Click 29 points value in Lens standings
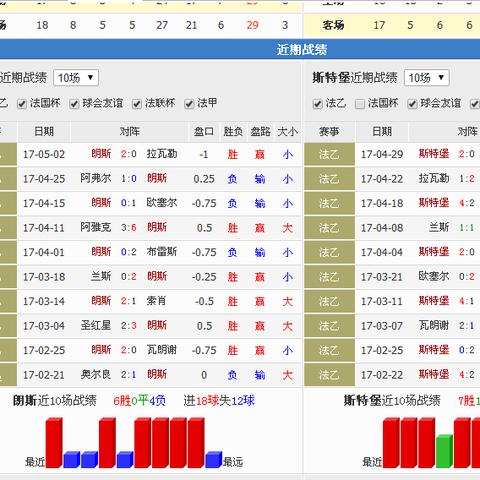The width and height of the screenshot is (480, 480). [x=252, y=25]
